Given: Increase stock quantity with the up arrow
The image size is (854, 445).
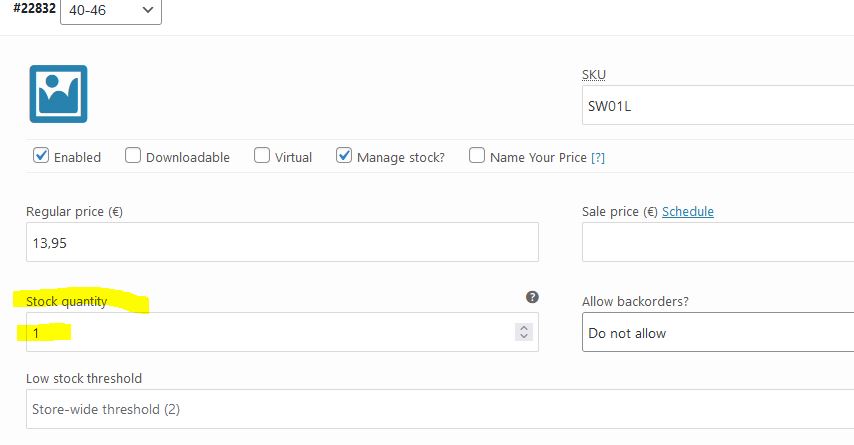Looking at the screenshot, I should [x=524, y=327].
